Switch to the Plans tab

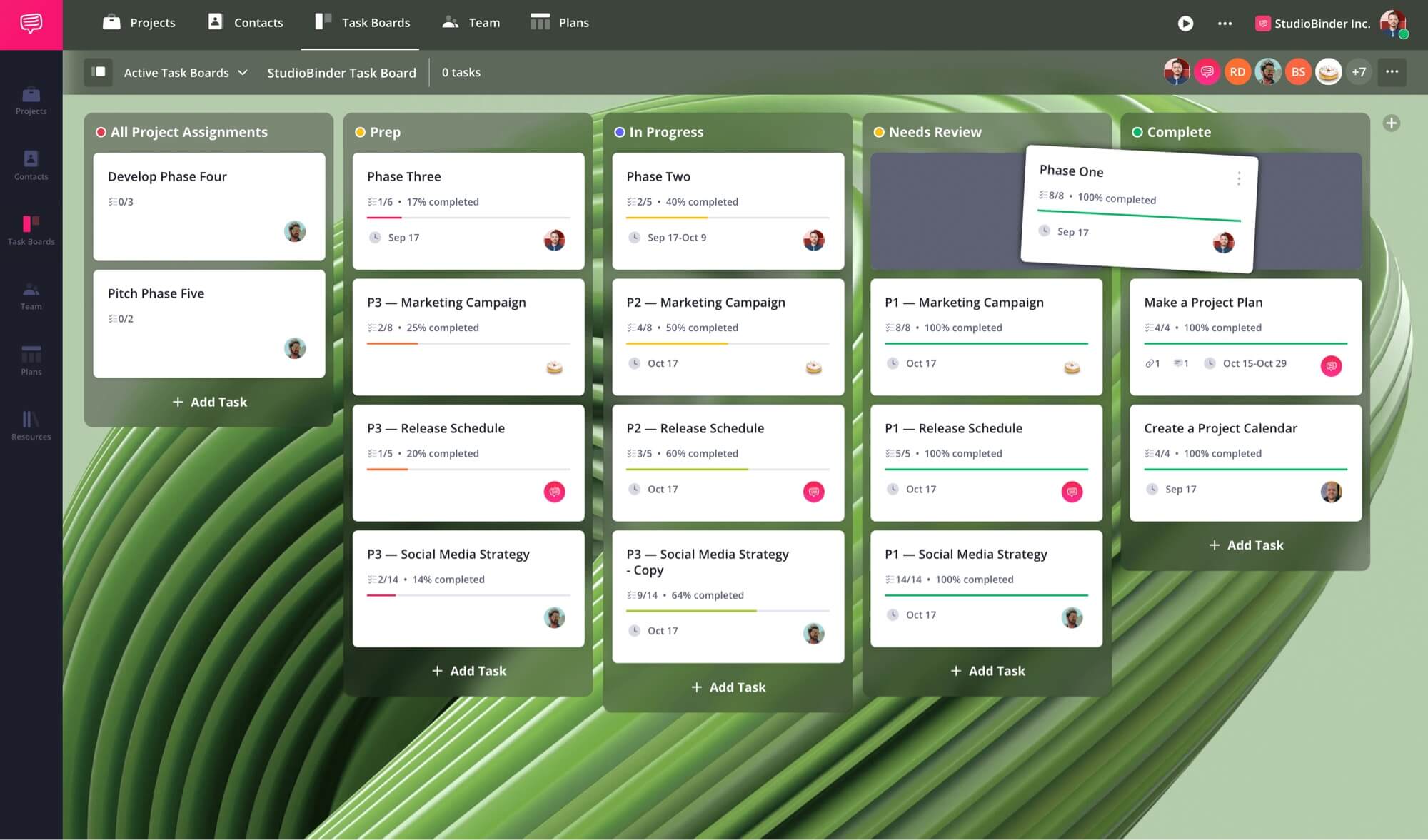(x=560, y=22)
